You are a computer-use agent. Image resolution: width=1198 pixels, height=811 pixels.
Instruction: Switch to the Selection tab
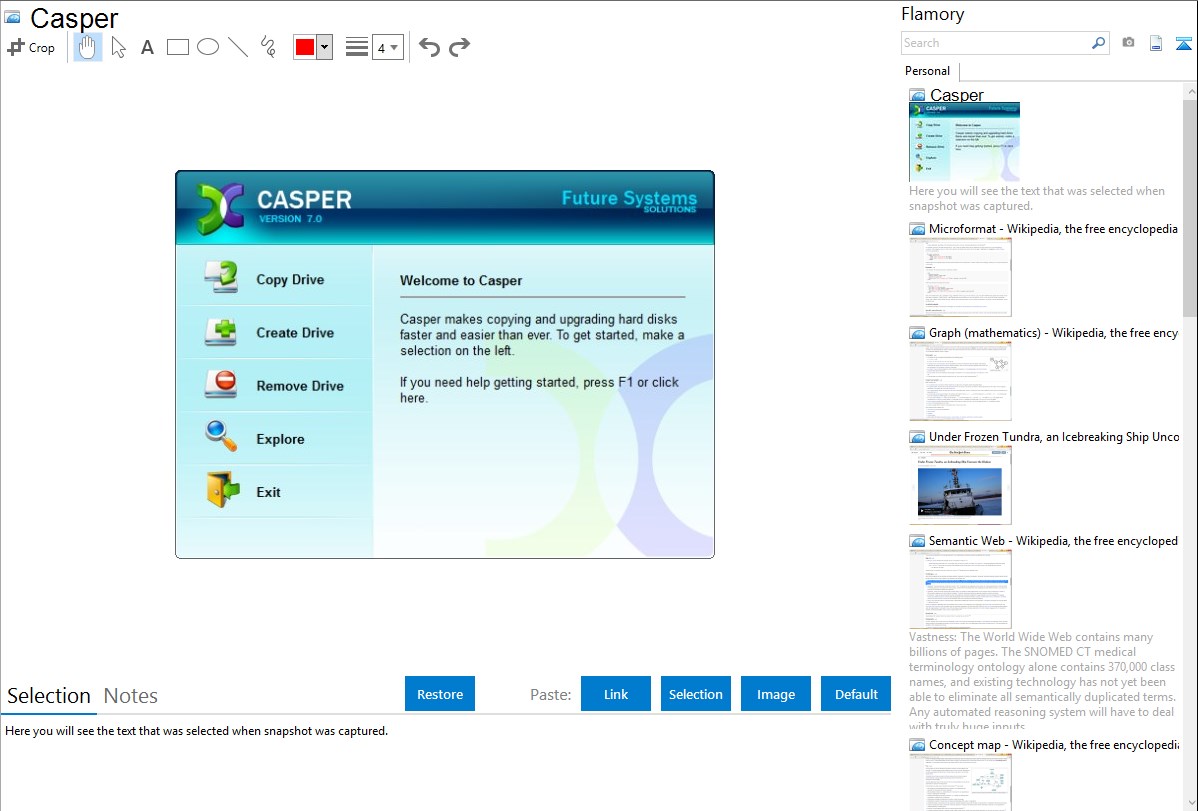coord(49,696)
